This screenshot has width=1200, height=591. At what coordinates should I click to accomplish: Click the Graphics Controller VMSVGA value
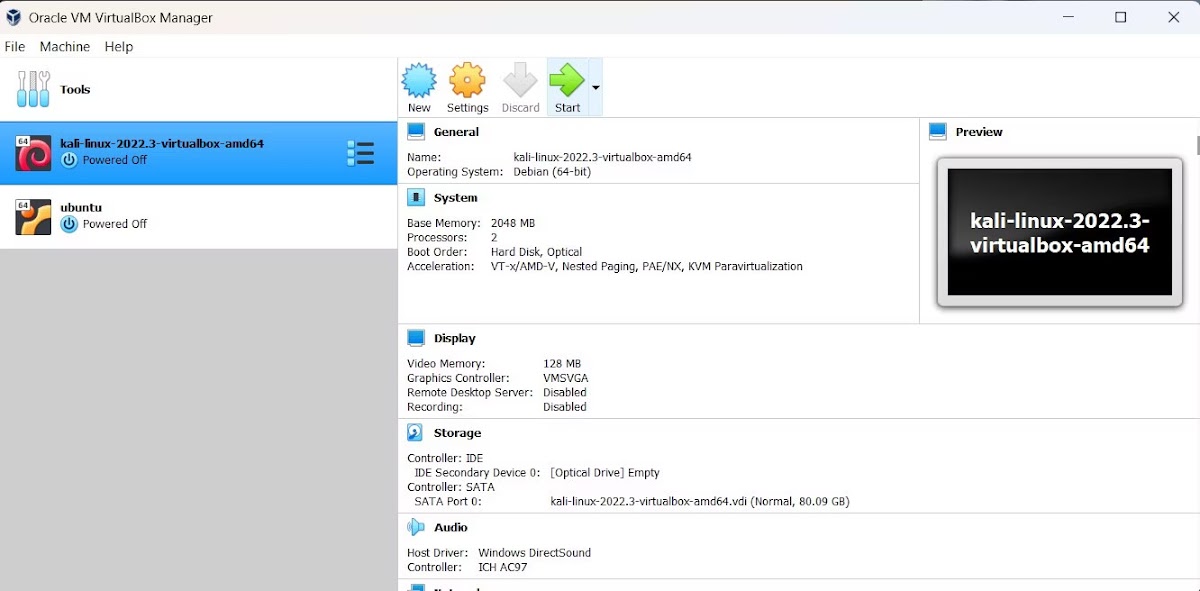point(566,378)
